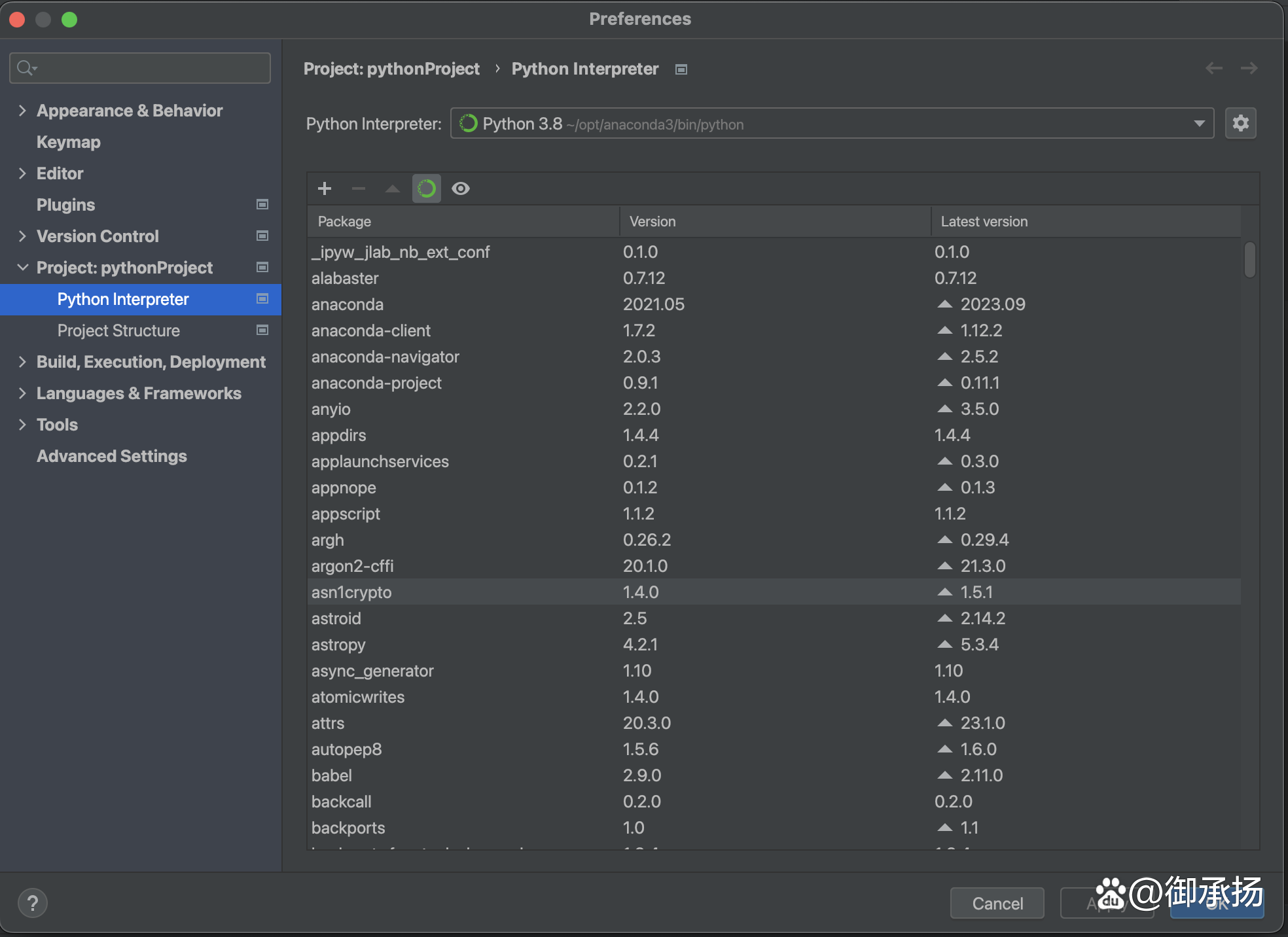Open interpreter settings gear menu

point(1241,123)
